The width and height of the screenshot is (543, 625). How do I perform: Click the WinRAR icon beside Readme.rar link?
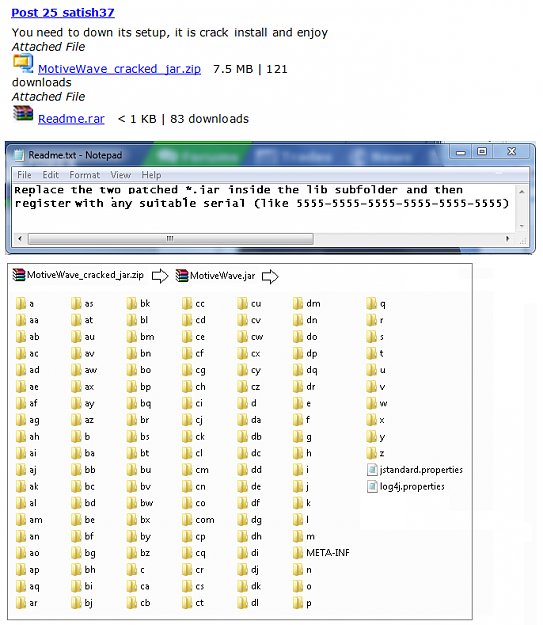coord(23,113)
